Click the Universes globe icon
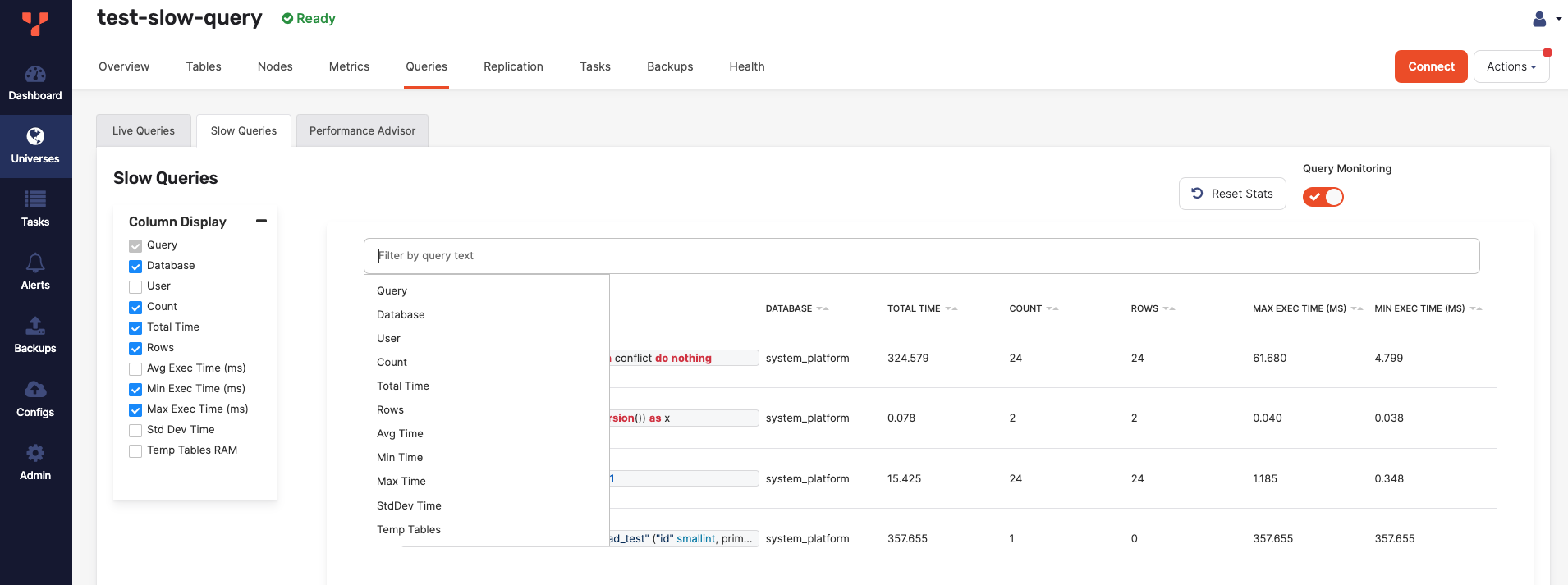The height and width of the screenshot is (585, 1568). [35, 137]
